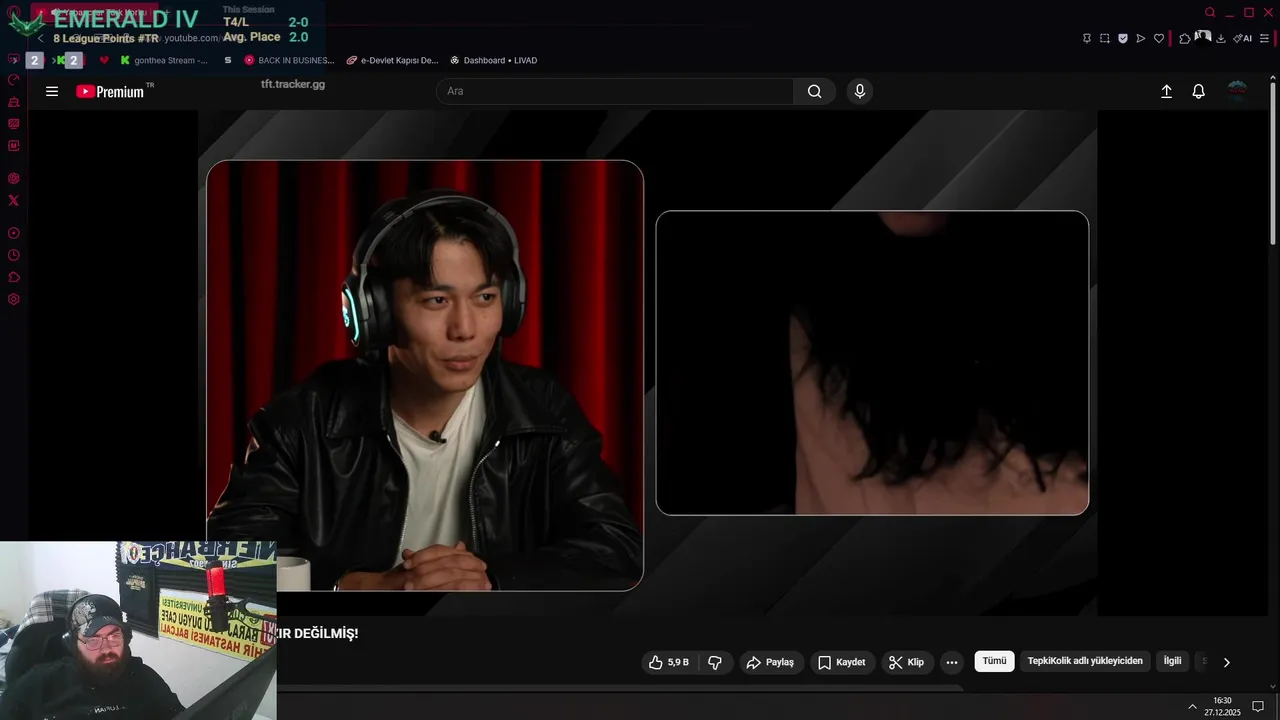Open GX Control speedometer in sidebar
Image resolution: width=1280 pixels, height=720 pixels.
[14, 80]
